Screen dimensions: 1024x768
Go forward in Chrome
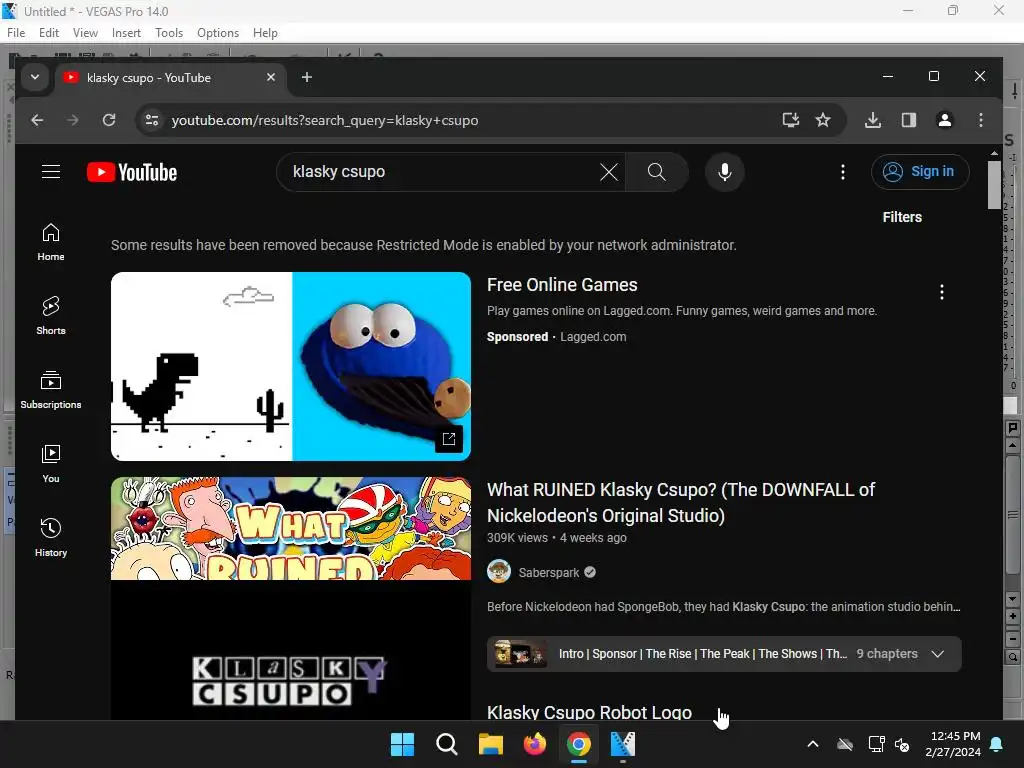pos(73,120)
